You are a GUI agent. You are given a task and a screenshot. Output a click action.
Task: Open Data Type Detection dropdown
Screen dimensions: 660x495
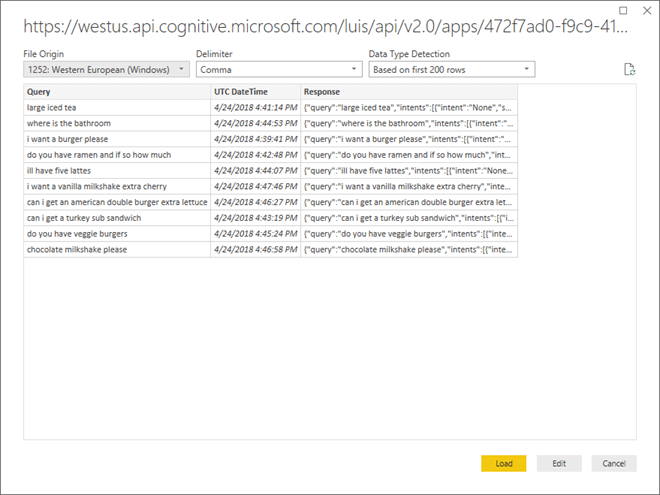[x=451, y=69]
